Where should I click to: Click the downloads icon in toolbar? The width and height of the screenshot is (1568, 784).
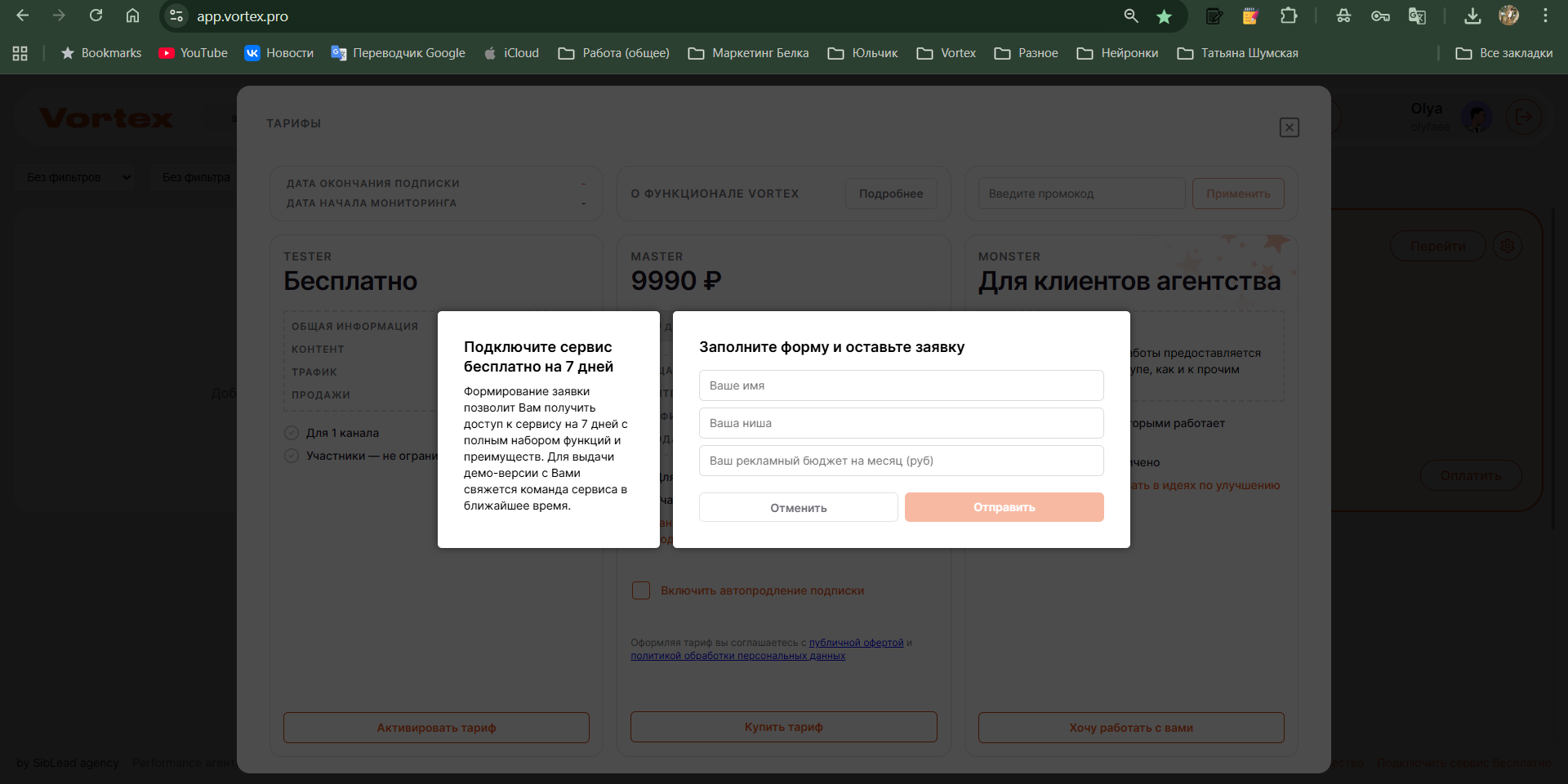tap(1472, 16)
